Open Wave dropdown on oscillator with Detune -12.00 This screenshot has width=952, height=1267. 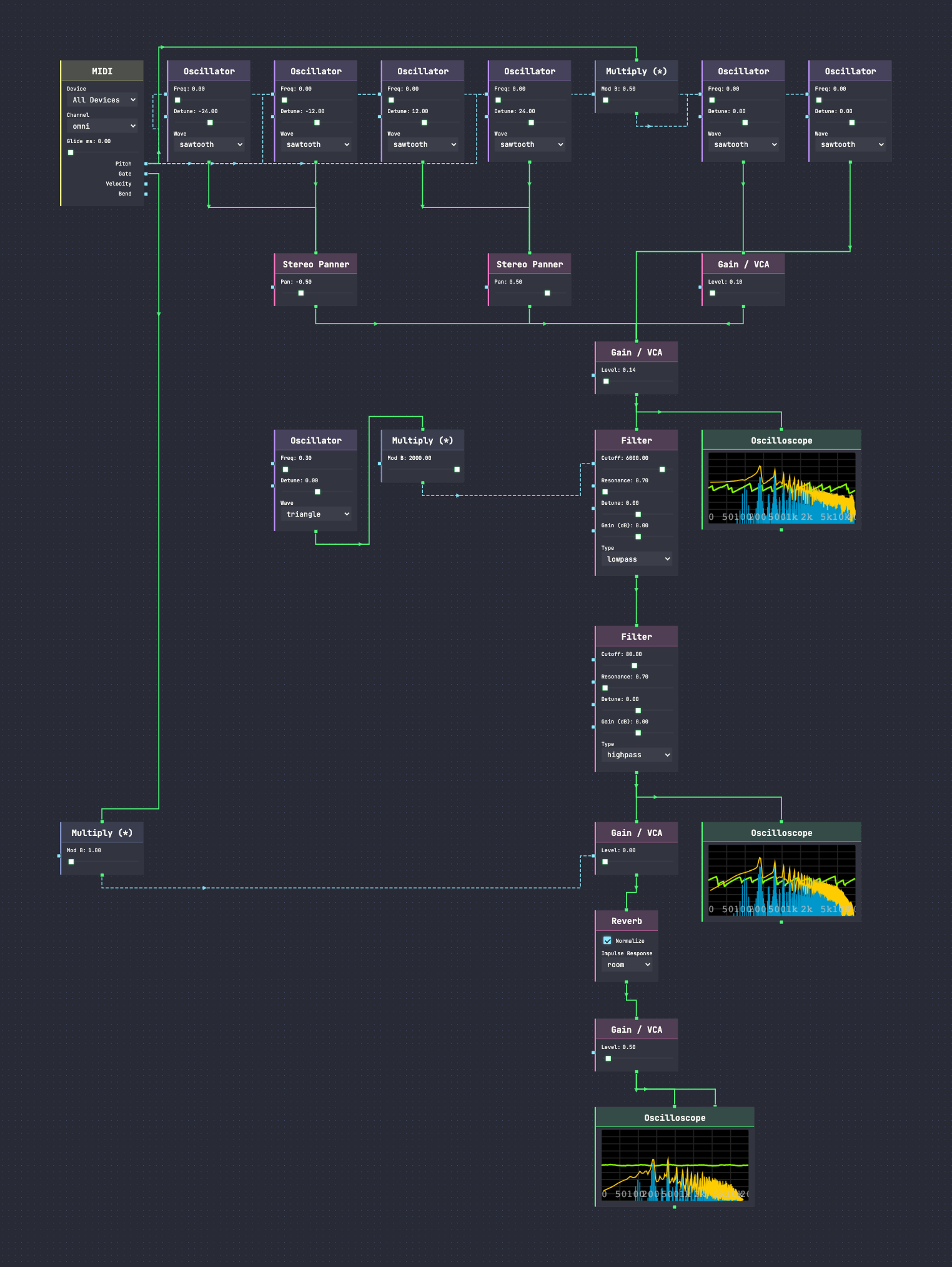pos(316,144)
